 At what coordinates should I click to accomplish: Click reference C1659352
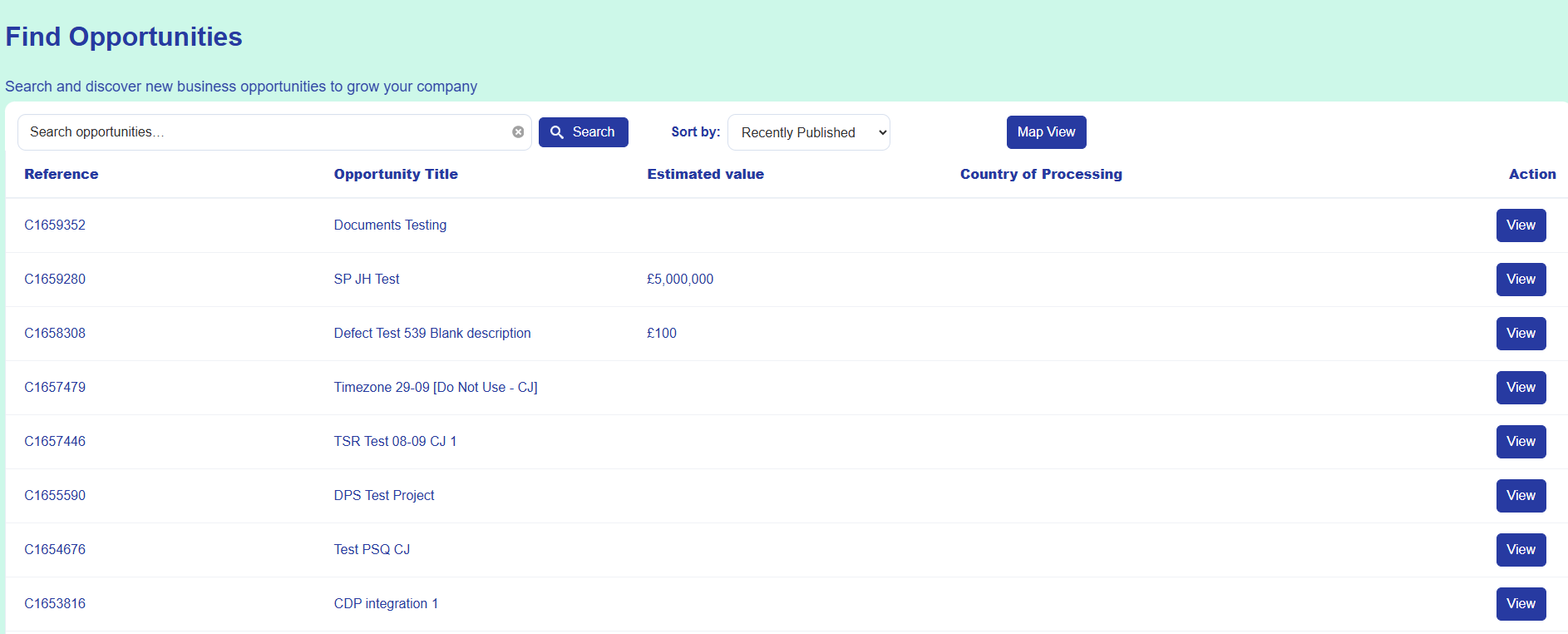[x=55, y=225]
